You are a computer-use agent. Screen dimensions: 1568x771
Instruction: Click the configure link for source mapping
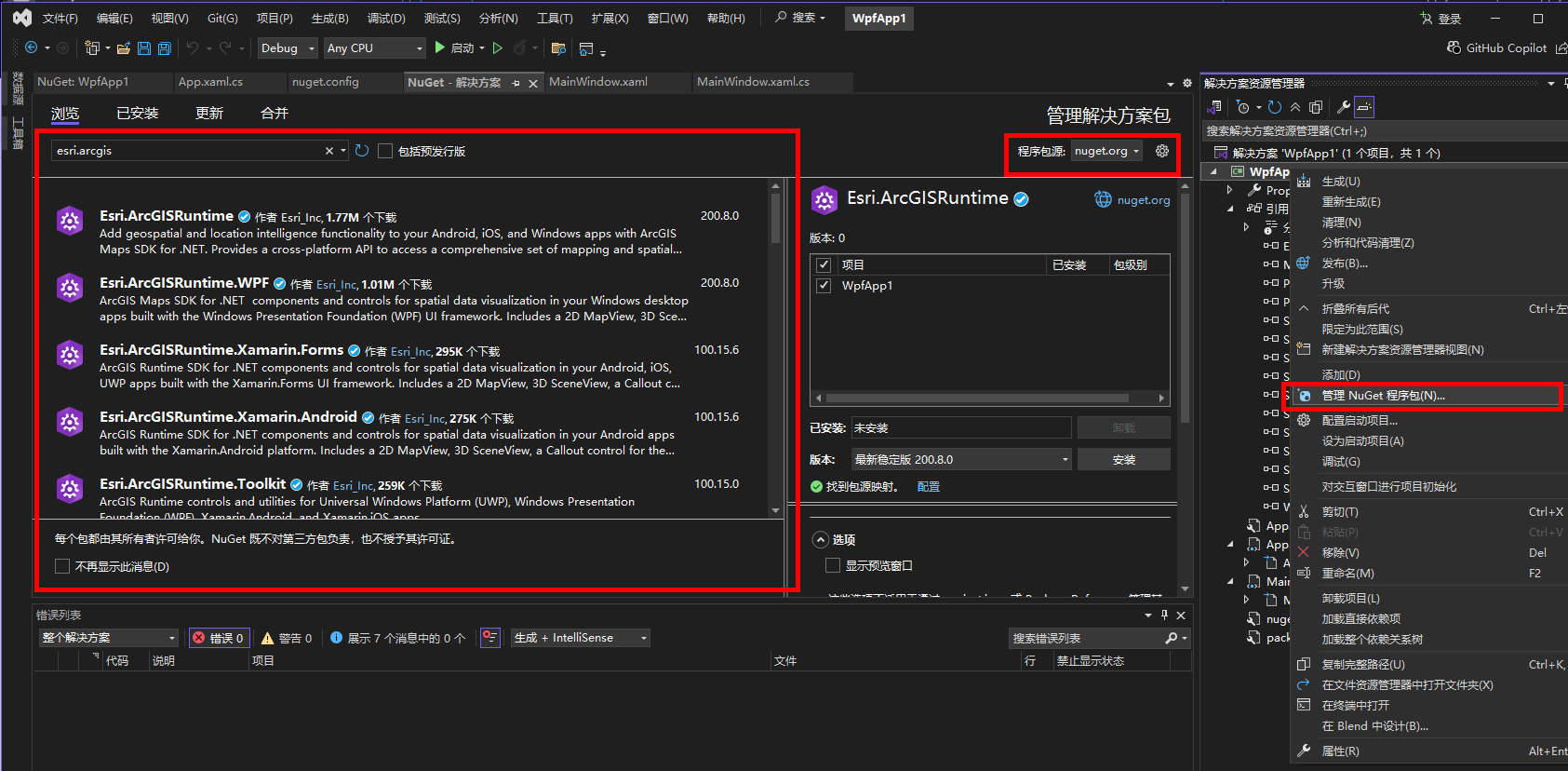(x=928, y=486)
